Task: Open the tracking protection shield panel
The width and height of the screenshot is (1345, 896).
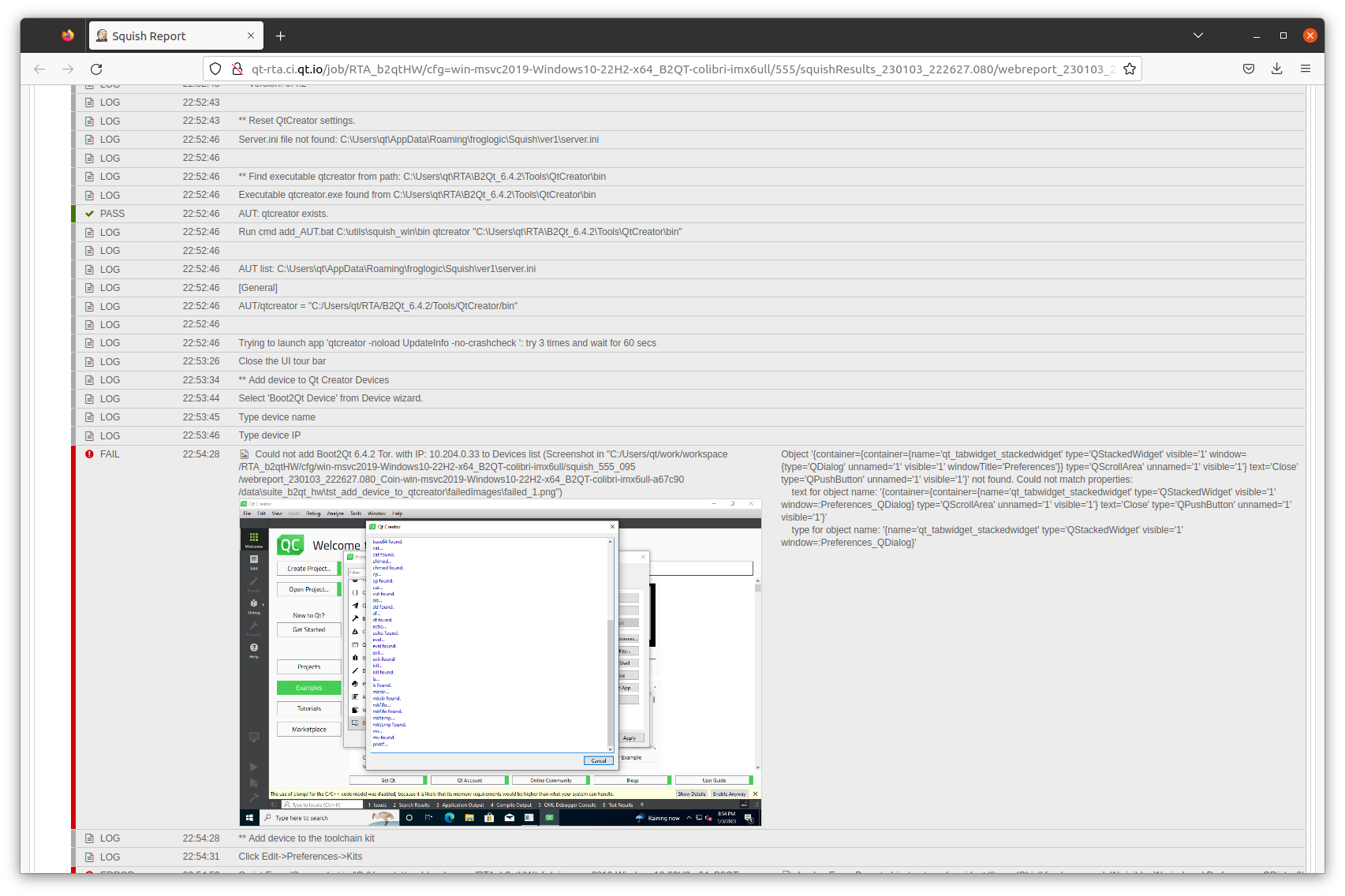Action: [x=215, y=69]
